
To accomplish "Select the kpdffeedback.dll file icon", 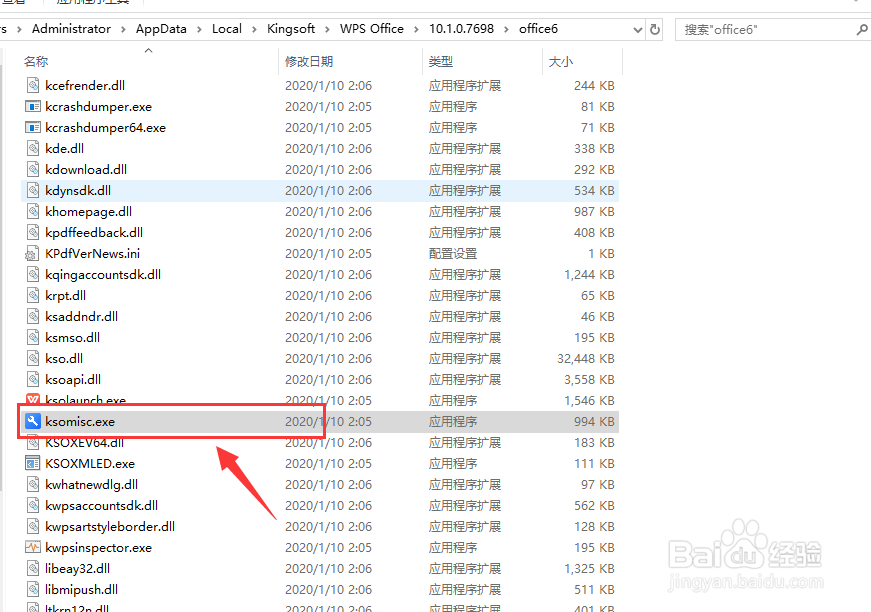I will [x=33, y=233].
